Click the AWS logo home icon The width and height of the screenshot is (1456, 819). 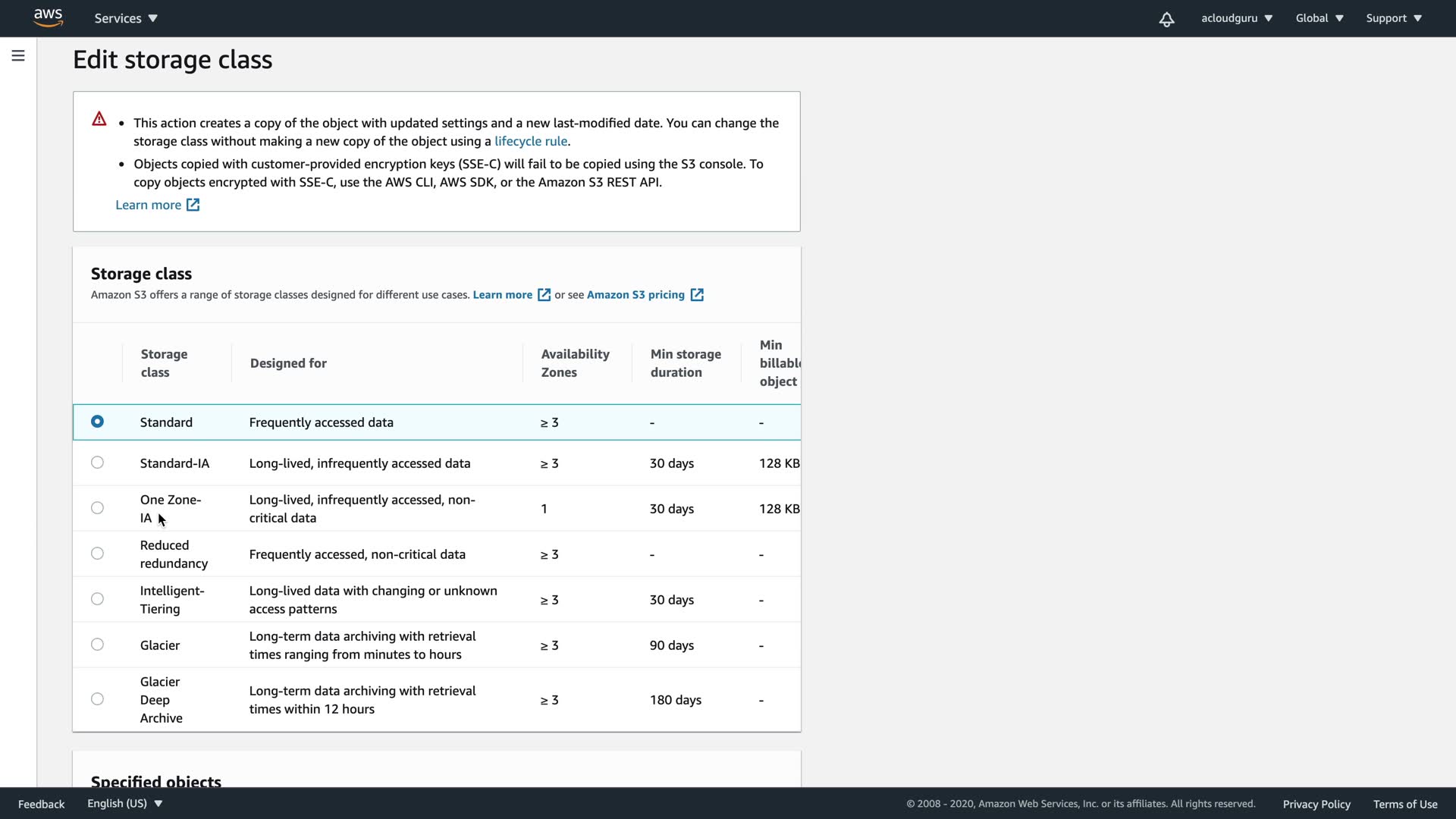point(48,17)
